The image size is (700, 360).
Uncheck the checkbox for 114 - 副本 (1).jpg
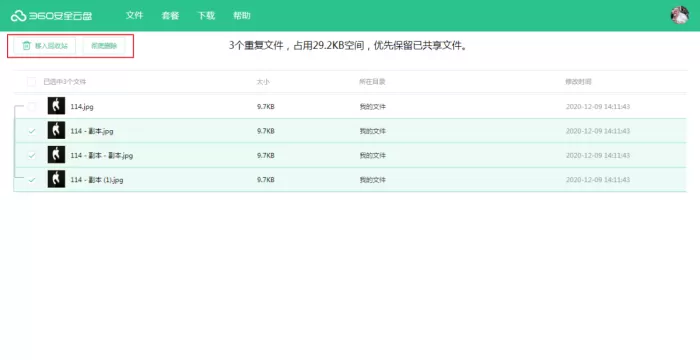(31, 180)
